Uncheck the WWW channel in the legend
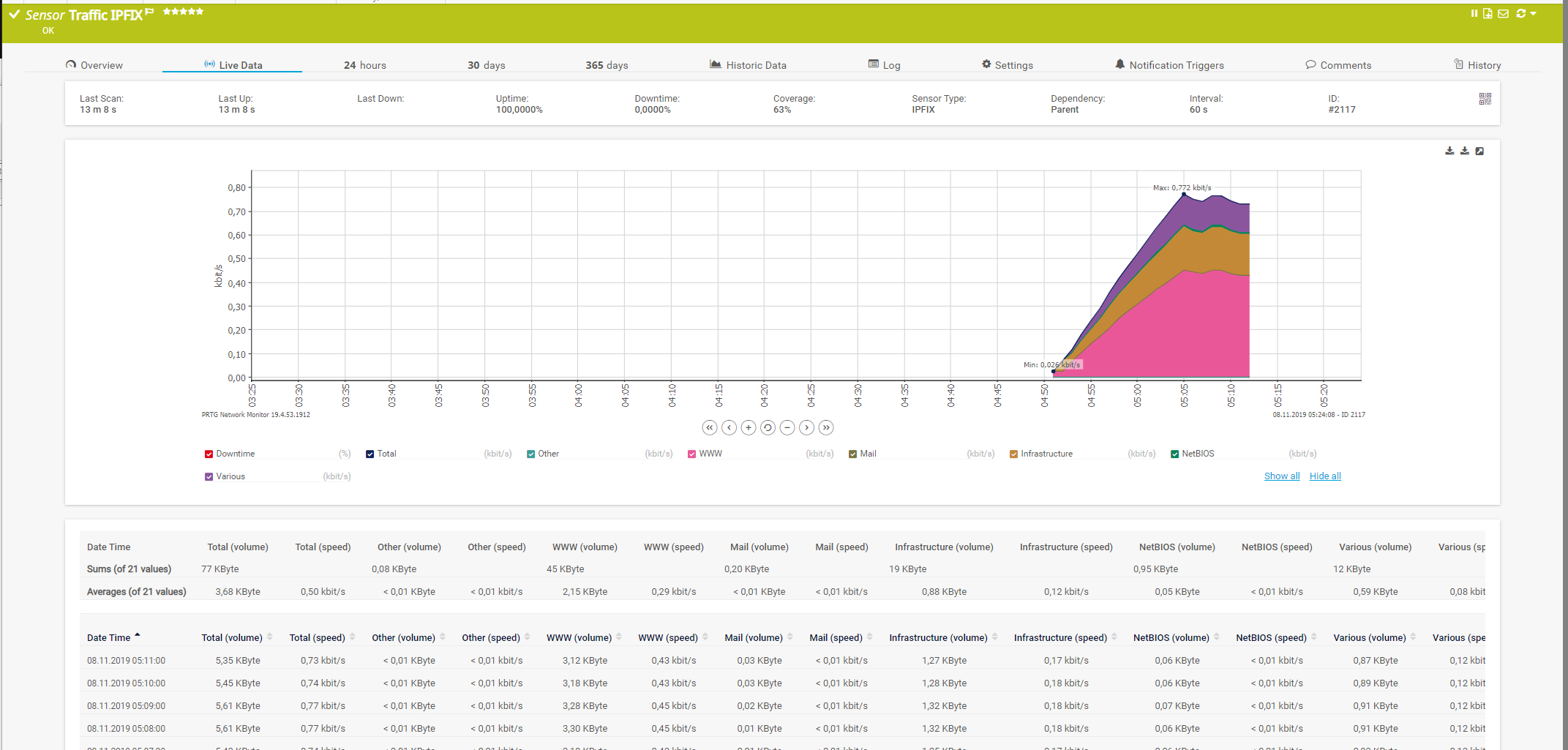Viewport: 1568px width, 750px height. click(x=691, y=454)
